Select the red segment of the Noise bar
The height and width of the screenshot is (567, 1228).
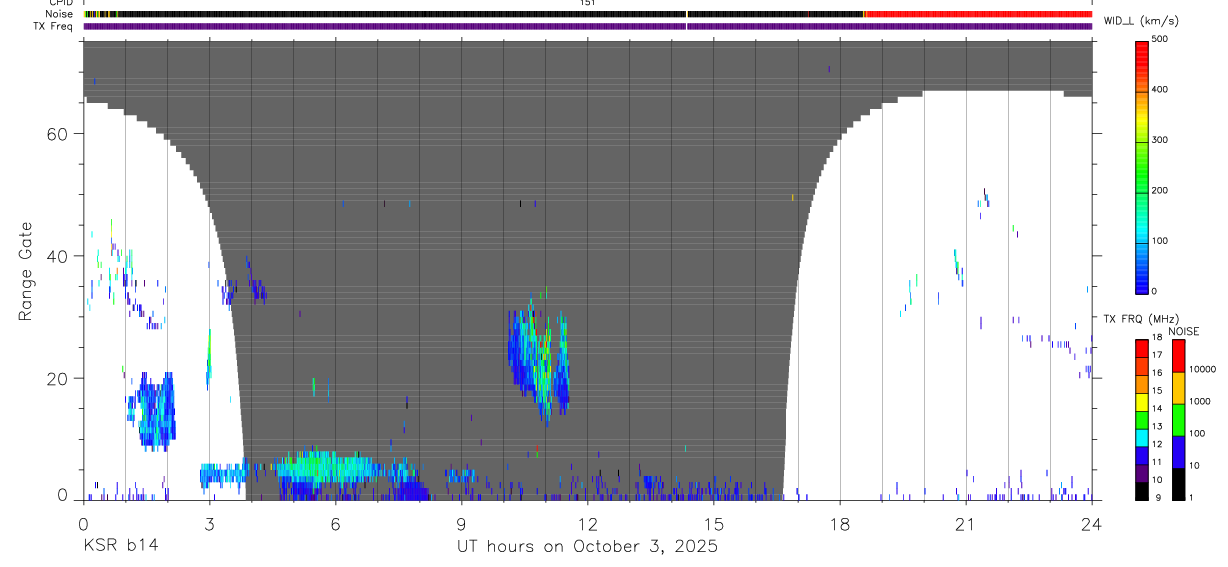click(x=978, y=14)
